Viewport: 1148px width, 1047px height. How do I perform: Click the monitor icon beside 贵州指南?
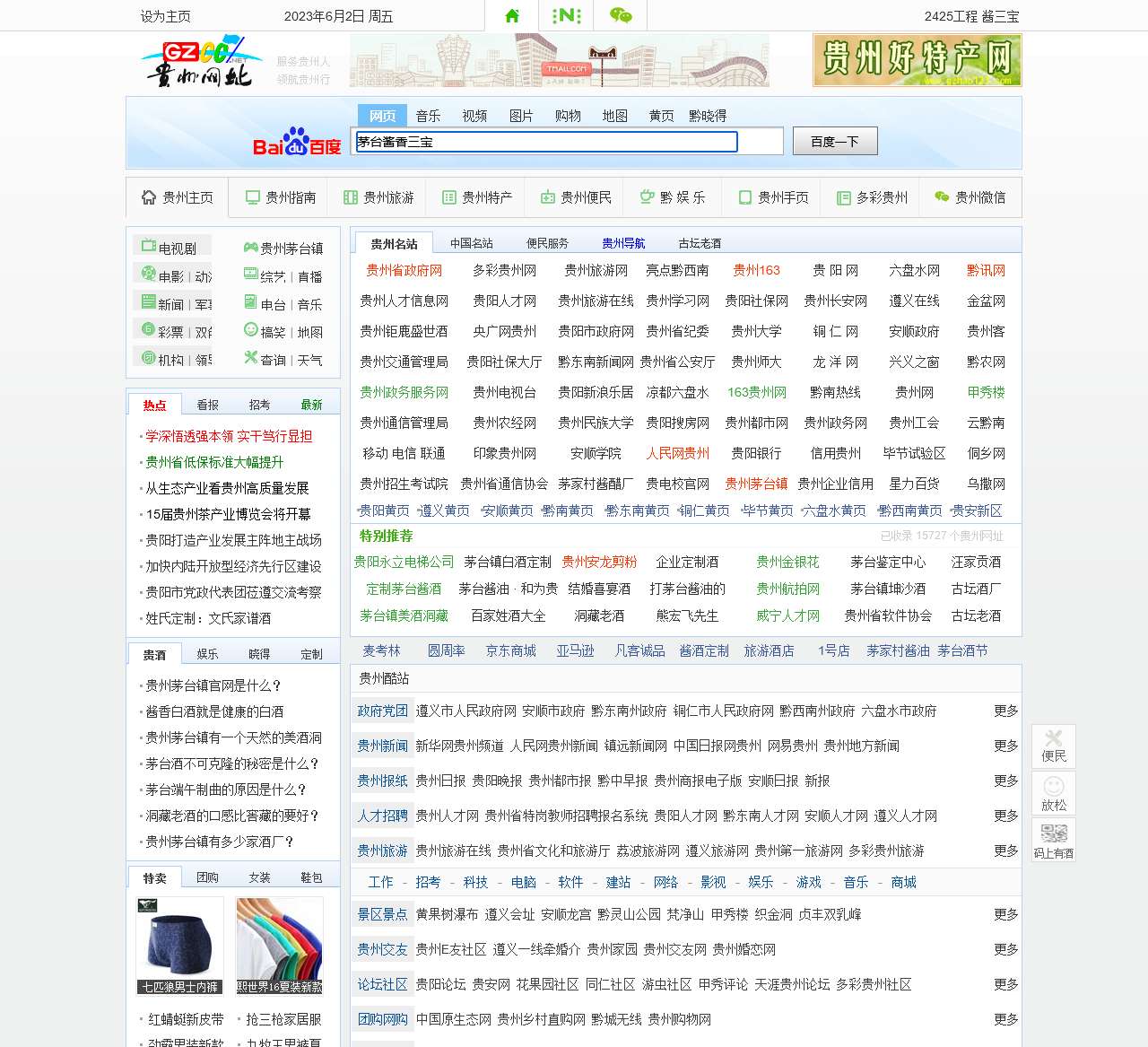pyautogui.click(x=253, y=197)
